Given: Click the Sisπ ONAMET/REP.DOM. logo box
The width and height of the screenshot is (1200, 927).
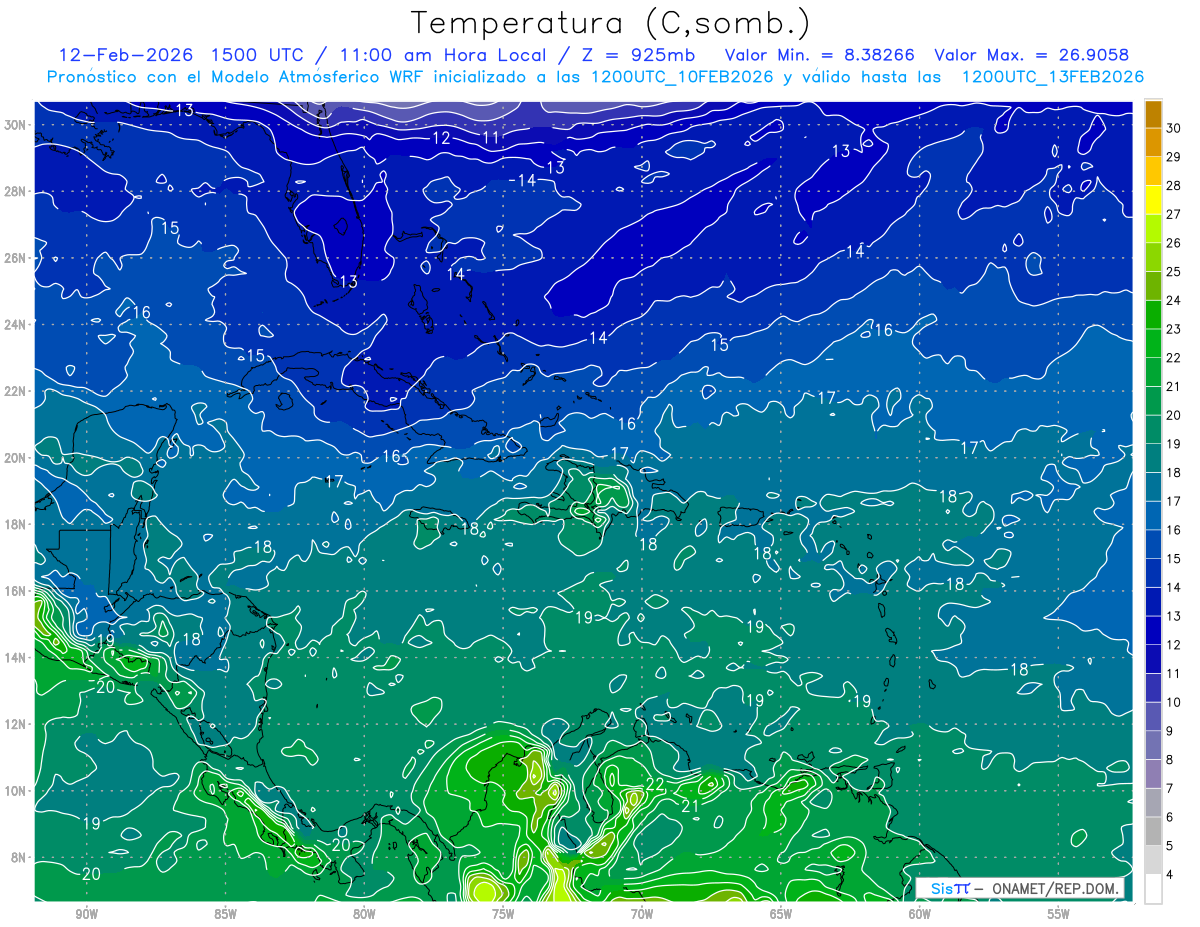Looking at the screenshot, I should pos(1020,888).
